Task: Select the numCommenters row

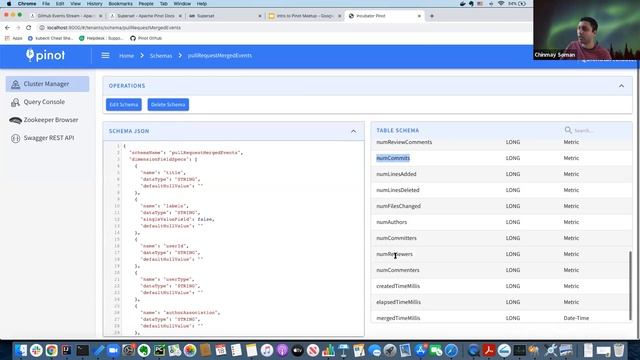Action: click(x=501, y=270)
